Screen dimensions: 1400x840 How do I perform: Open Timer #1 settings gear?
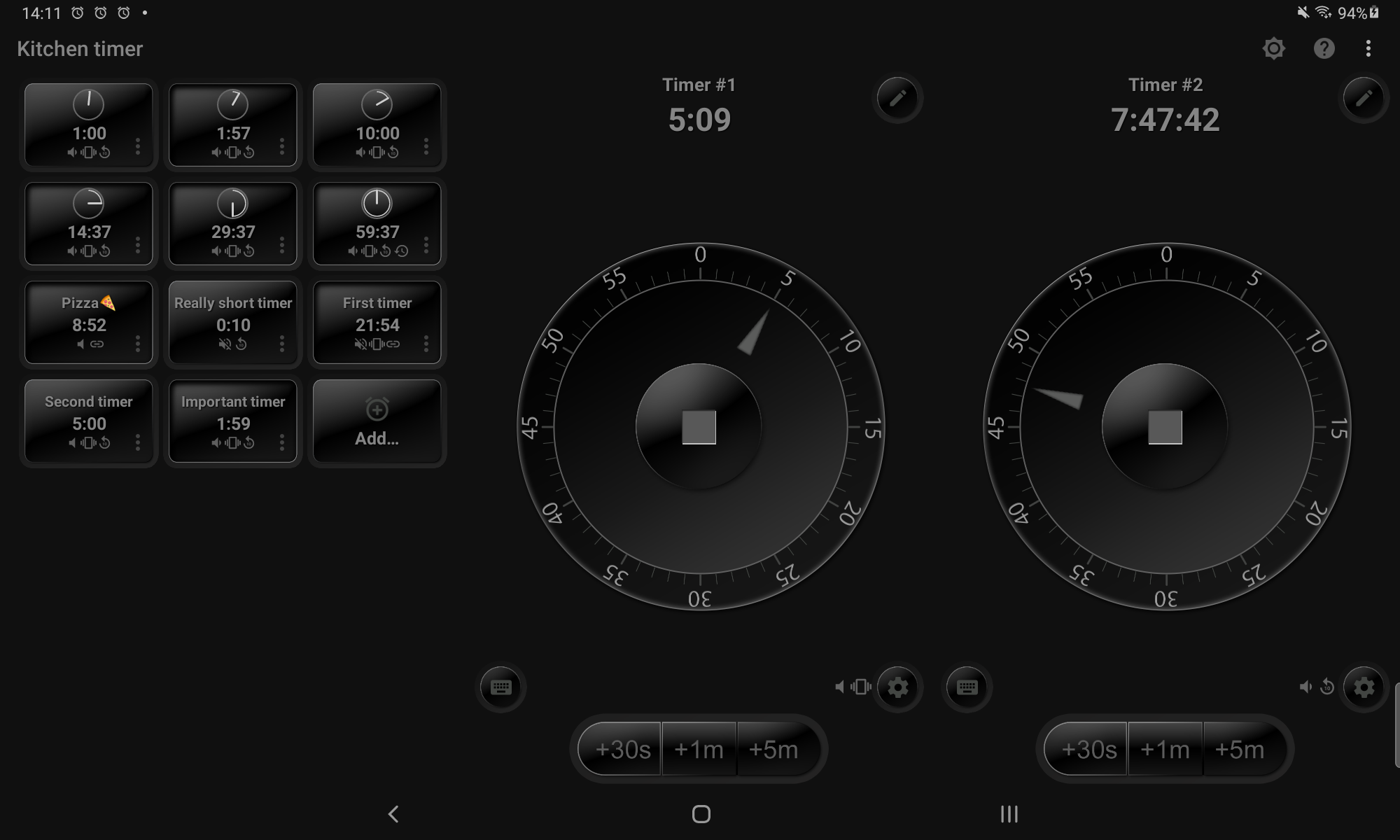pos(897,687)
